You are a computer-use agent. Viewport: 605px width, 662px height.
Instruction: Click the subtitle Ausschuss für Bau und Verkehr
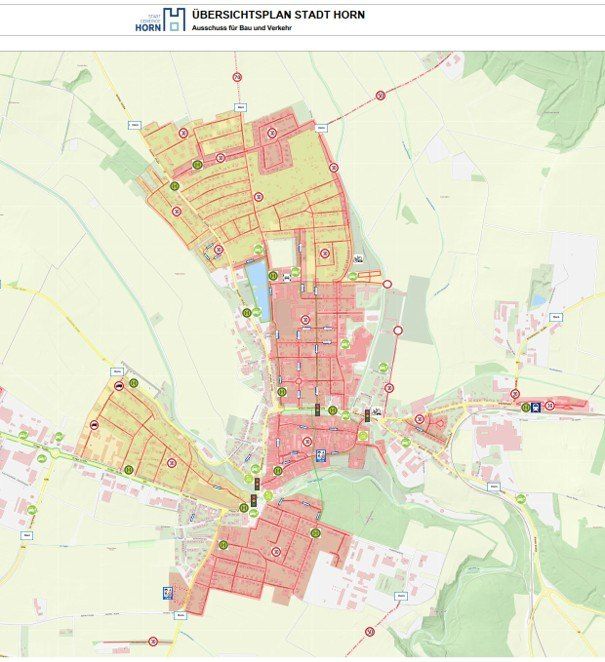(x=241, y=28)
